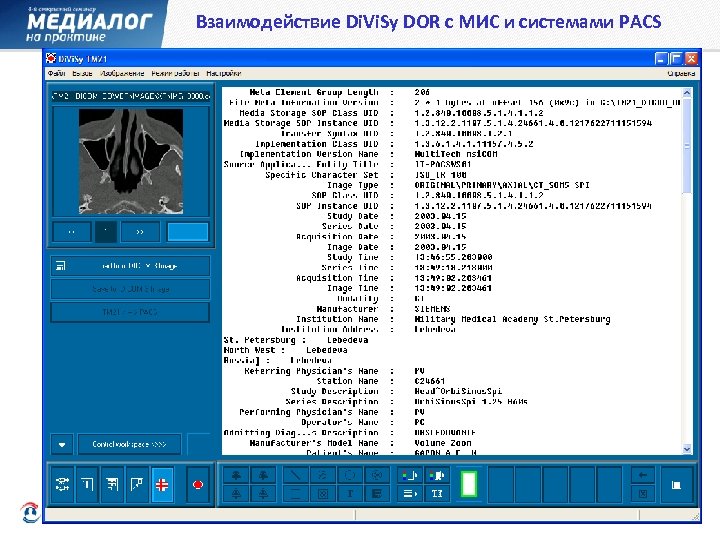Click the 'Specific Character Set' label
The height and width of the screenshot is (540, 720).
322,175
